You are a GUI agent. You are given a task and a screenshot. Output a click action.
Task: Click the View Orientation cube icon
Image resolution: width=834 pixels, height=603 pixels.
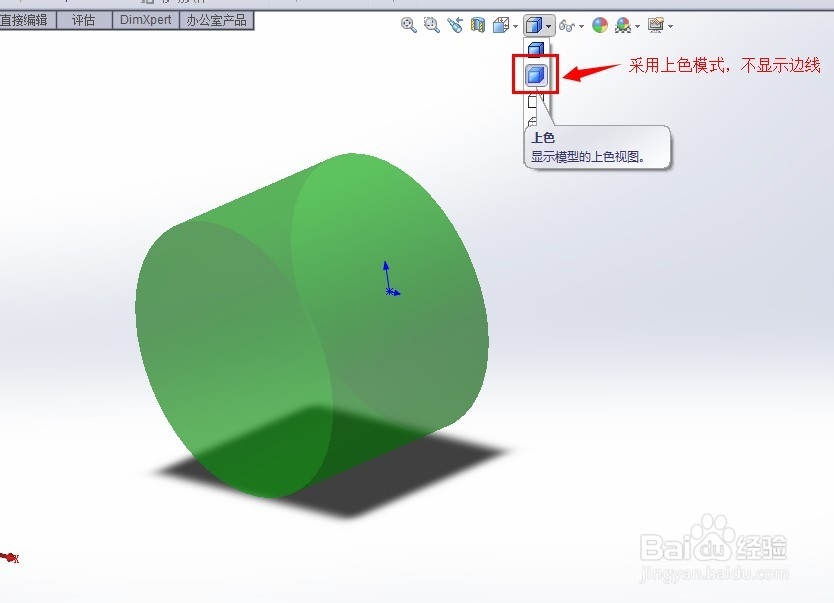[x=501, y=25]
